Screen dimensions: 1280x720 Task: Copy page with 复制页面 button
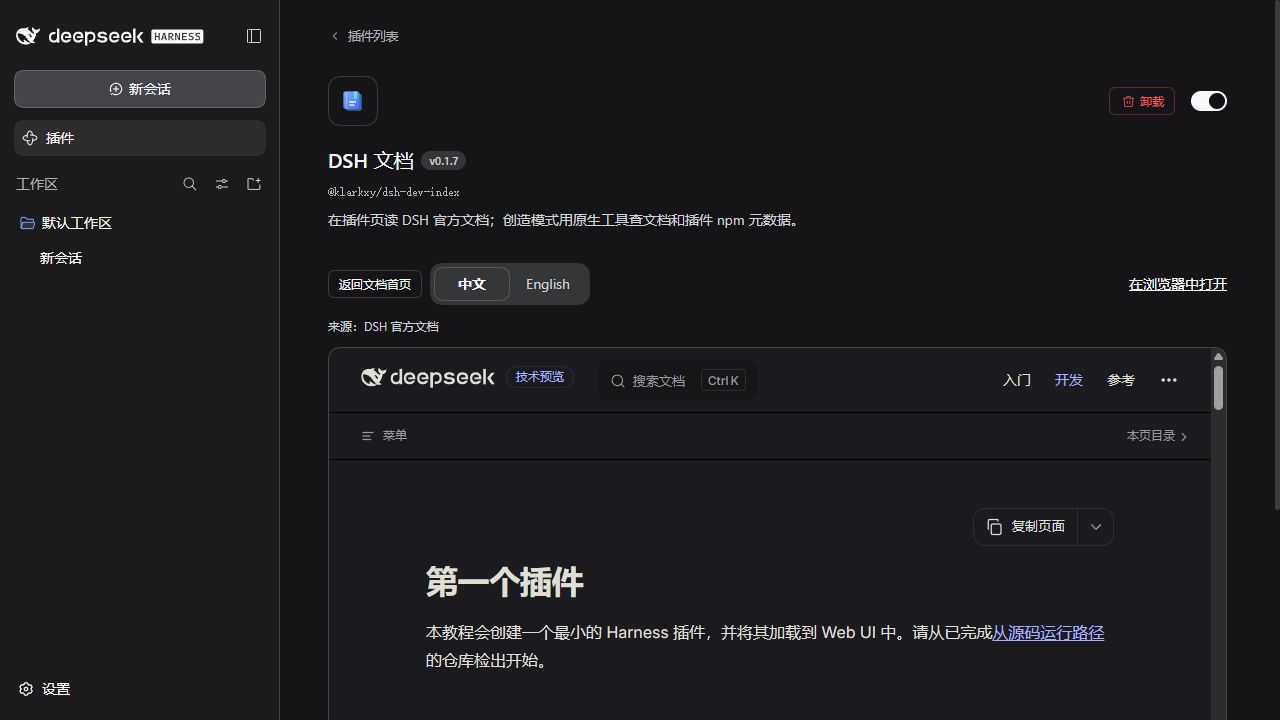(x=1026, y=527)
